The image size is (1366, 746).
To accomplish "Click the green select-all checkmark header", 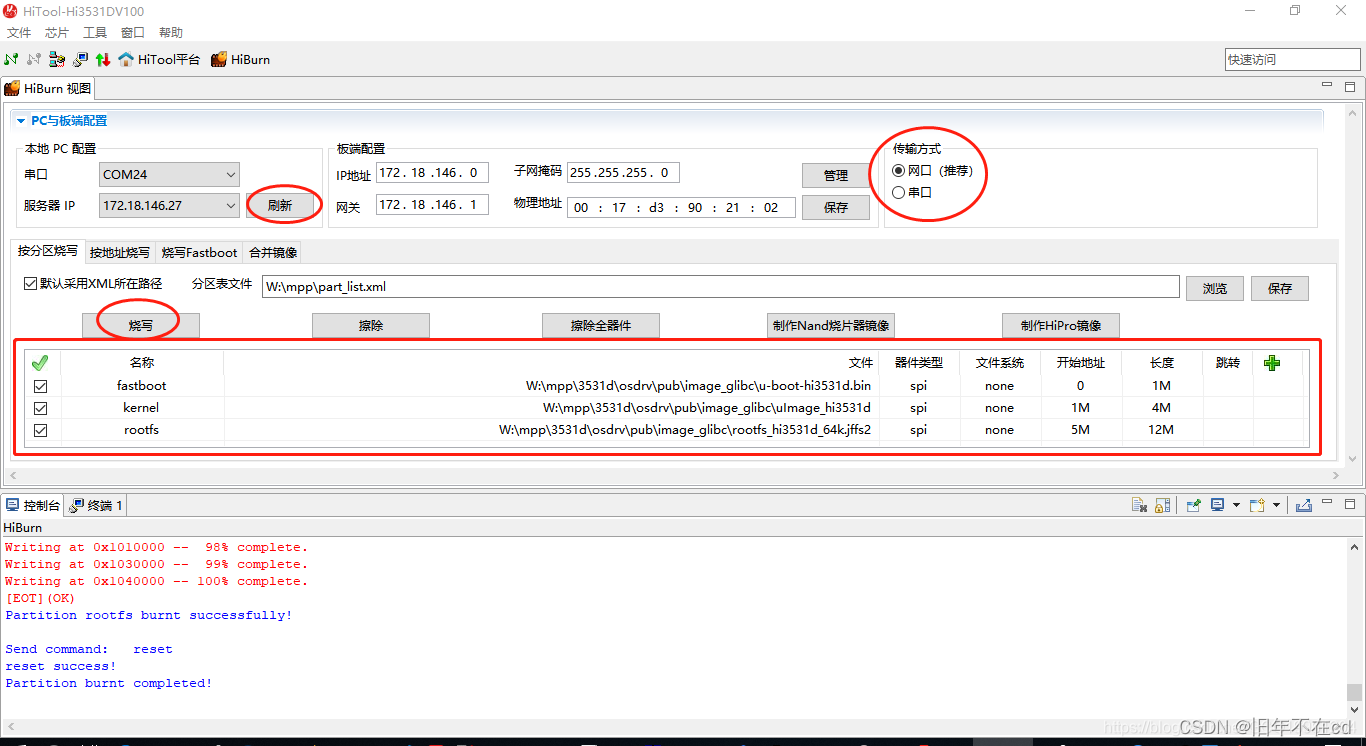I will (40, 363).
